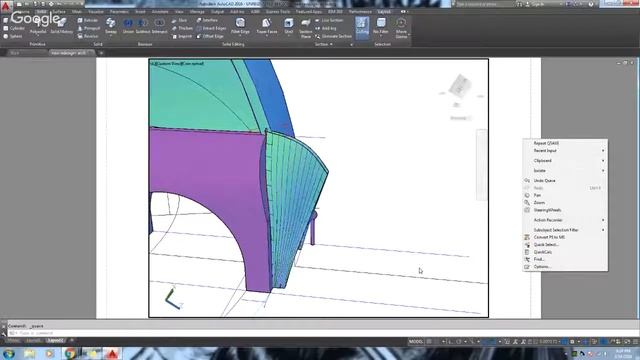Expand Subobject Selection Filter submenu
640x360 pixels.
(x=565, y=230)
